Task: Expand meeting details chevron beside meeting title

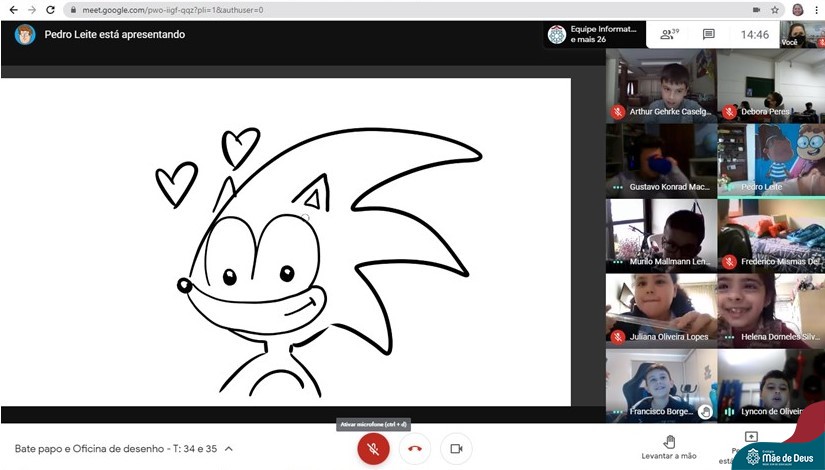Action: coord(229,449)
